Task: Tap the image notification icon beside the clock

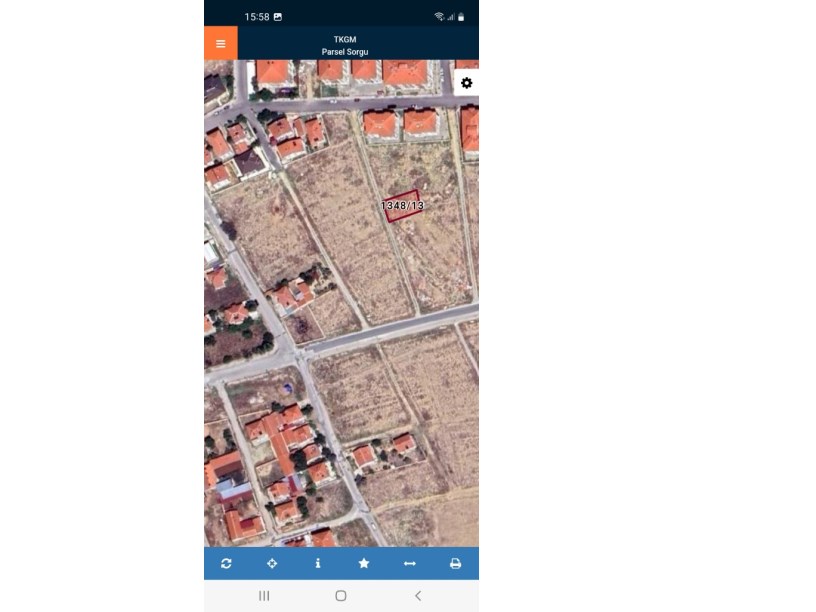Action: pos(277,17)
